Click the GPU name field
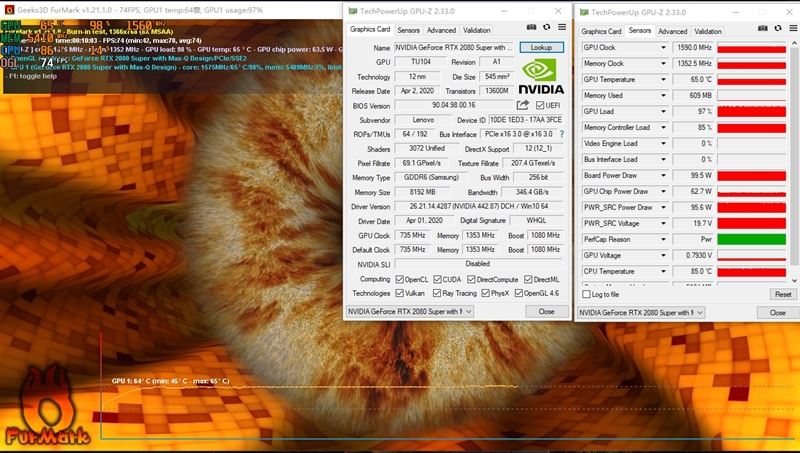800x453 pixels. click(x=454, y=47)
